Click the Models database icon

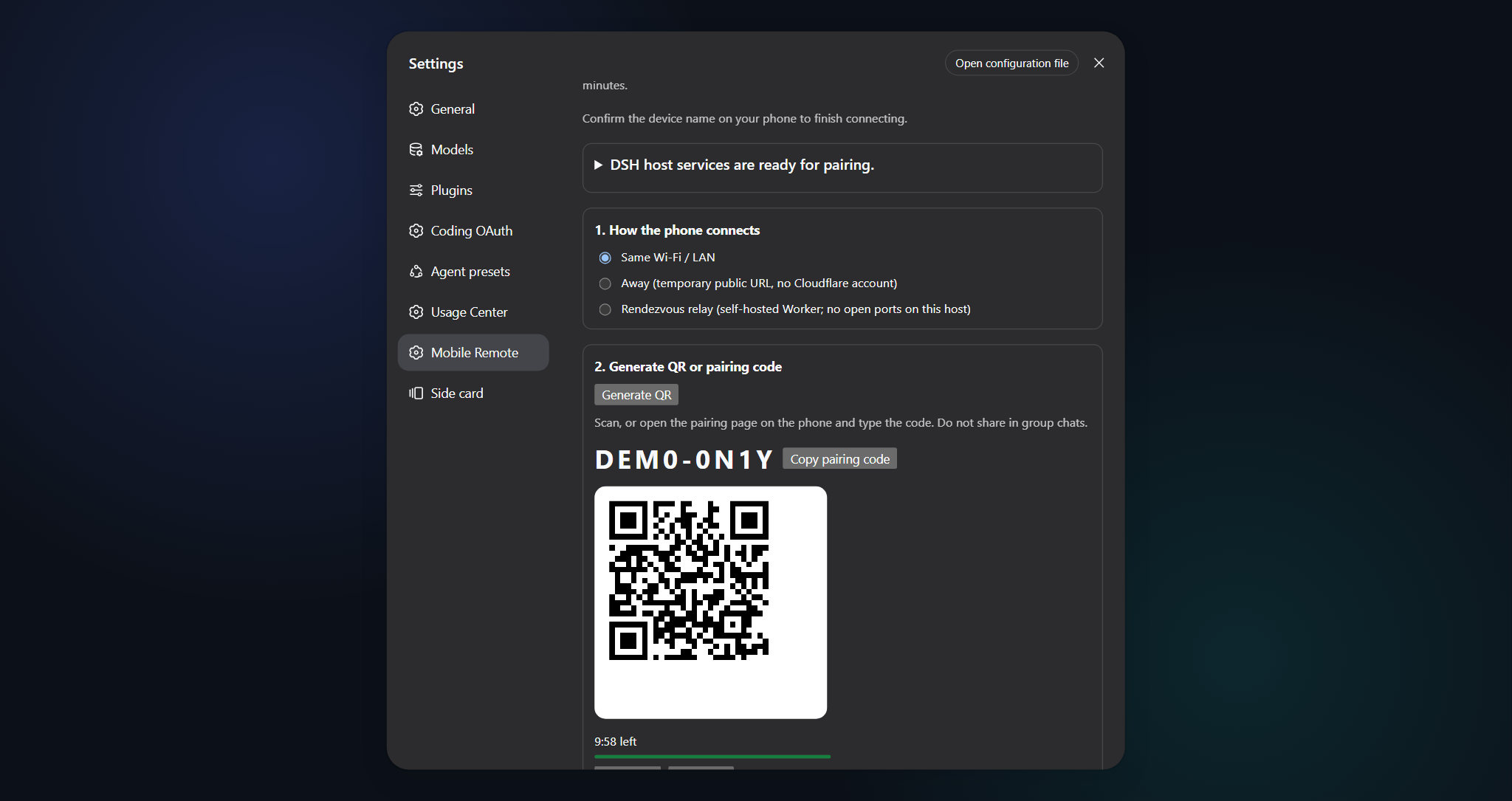pos(416,150)
